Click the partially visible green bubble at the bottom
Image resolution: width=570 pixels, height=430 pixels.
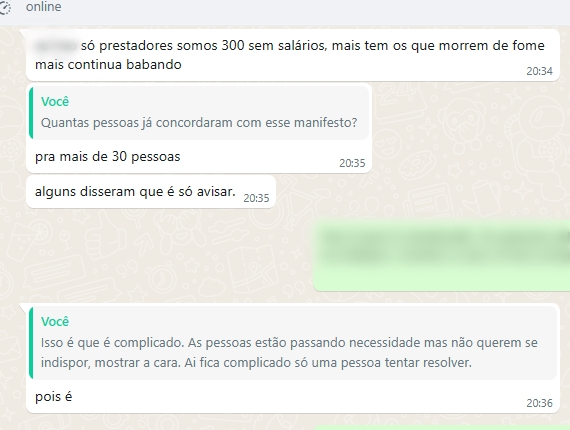[442, 427]
